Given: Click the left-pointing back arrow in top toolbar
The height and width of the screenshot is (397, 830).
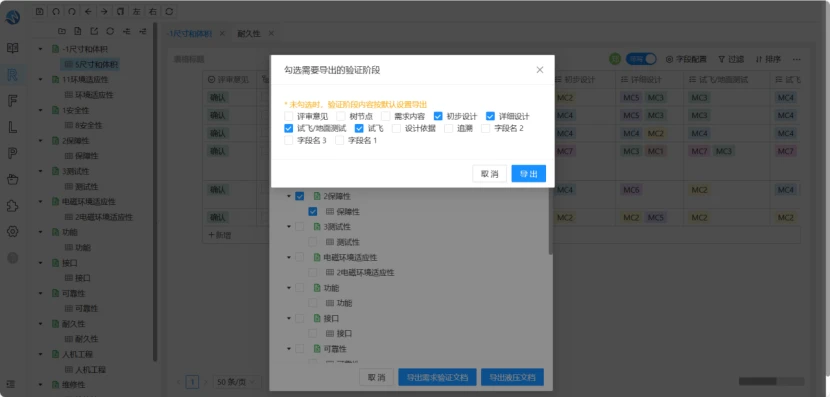Looking at the screenshot, I should [88, 11].
